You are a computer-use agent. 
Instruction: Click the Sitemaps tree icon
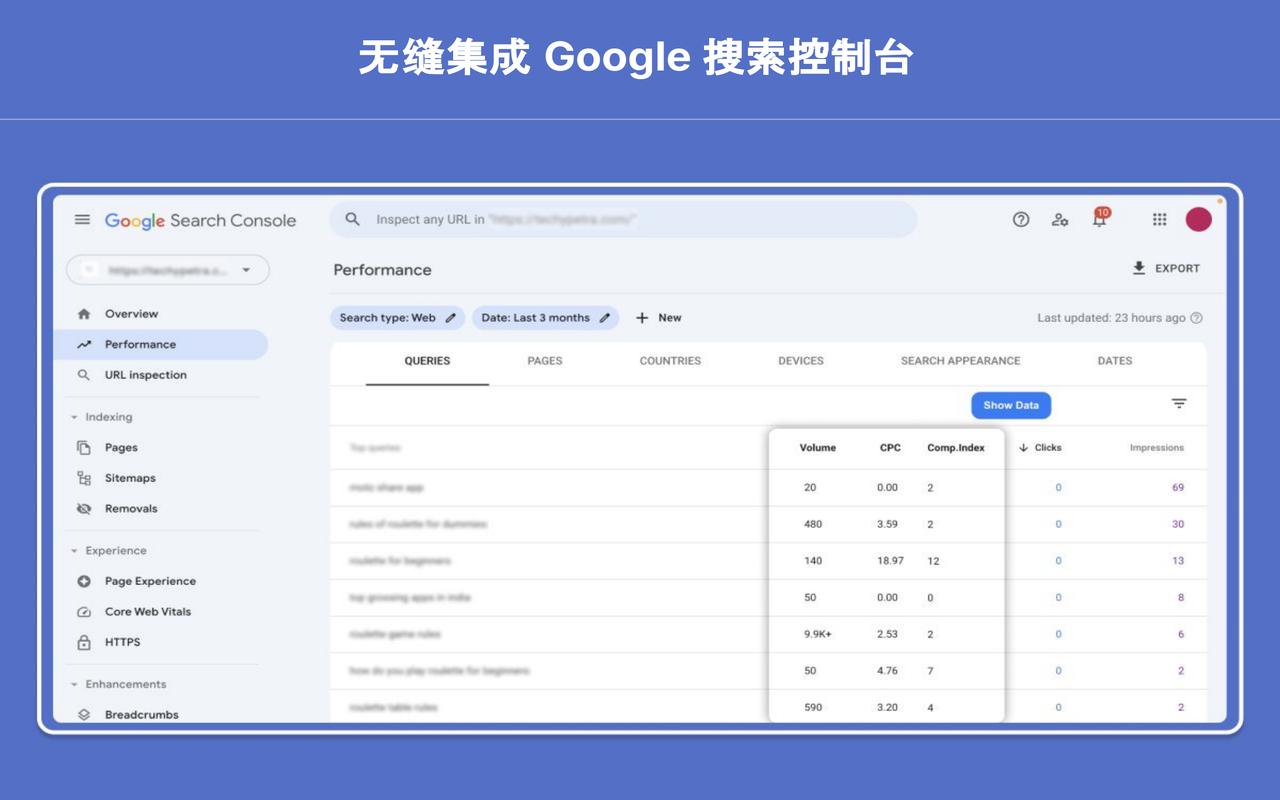coord(84,478)
